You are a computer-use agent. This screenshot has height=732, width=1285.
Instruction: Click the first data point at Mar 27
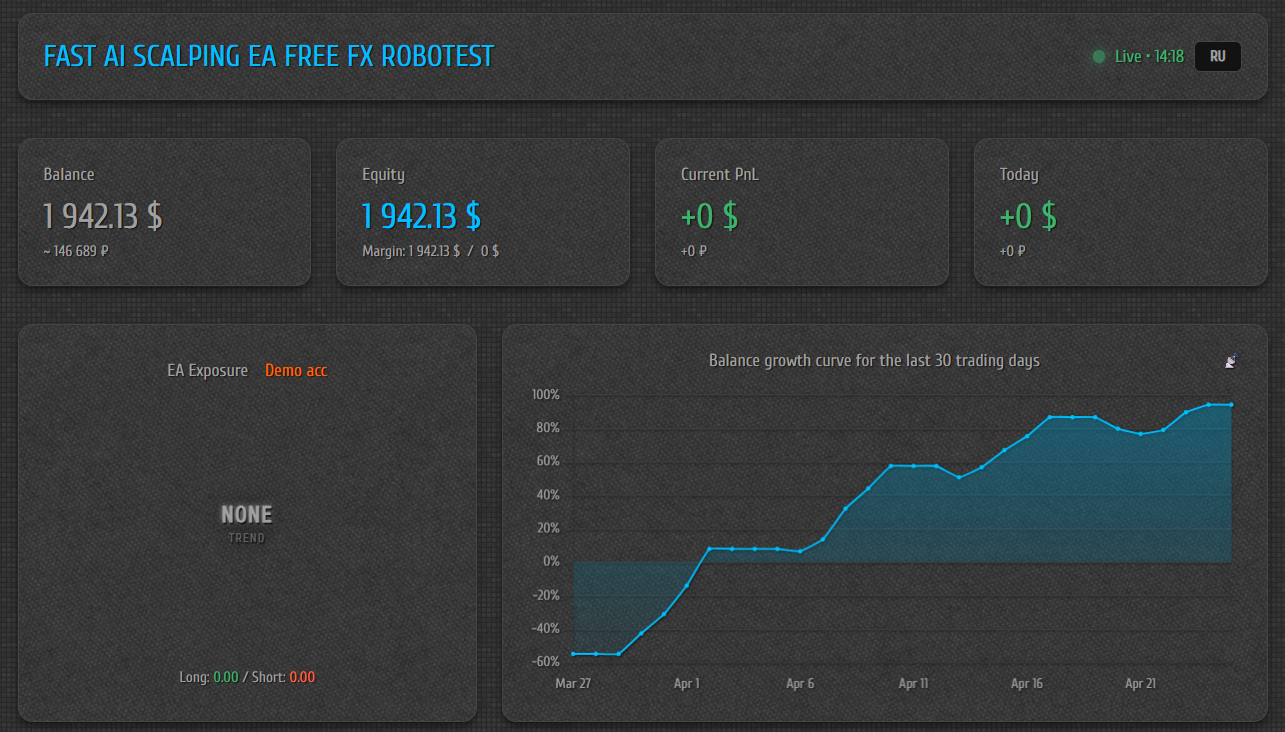[x=573, y=654]
